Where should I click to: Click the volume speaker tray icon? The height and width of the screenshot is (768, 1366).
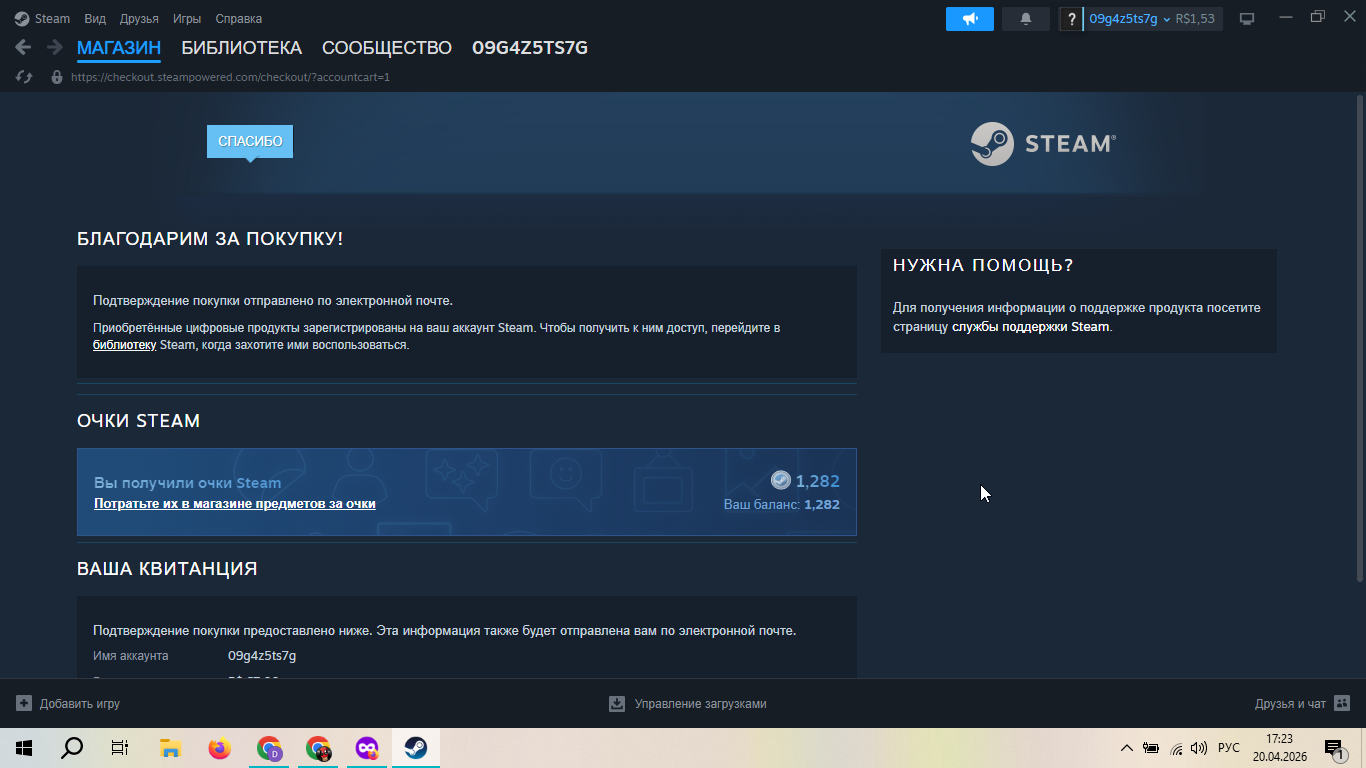click(1199, 748)
